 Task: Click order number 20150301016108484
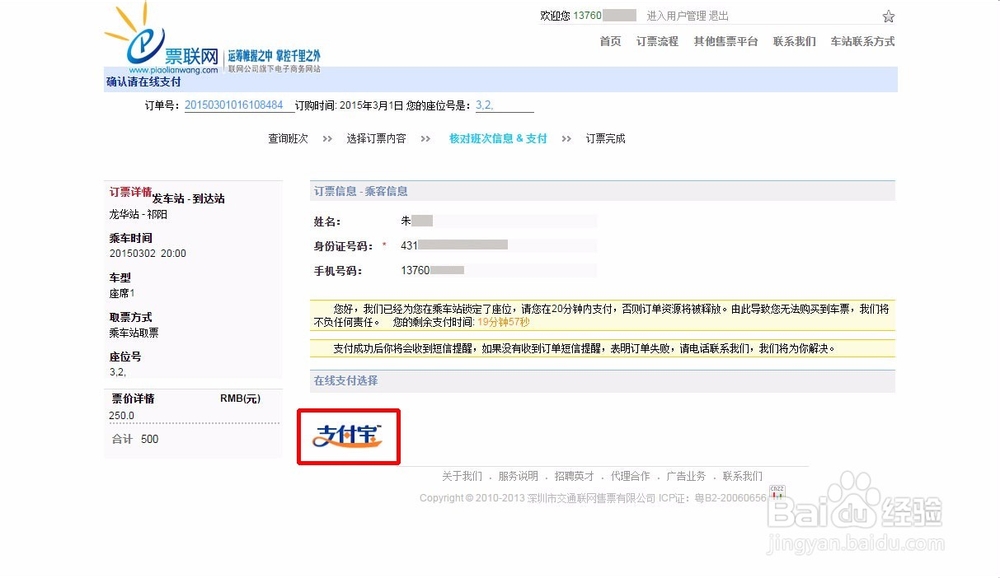coord(233,105)
